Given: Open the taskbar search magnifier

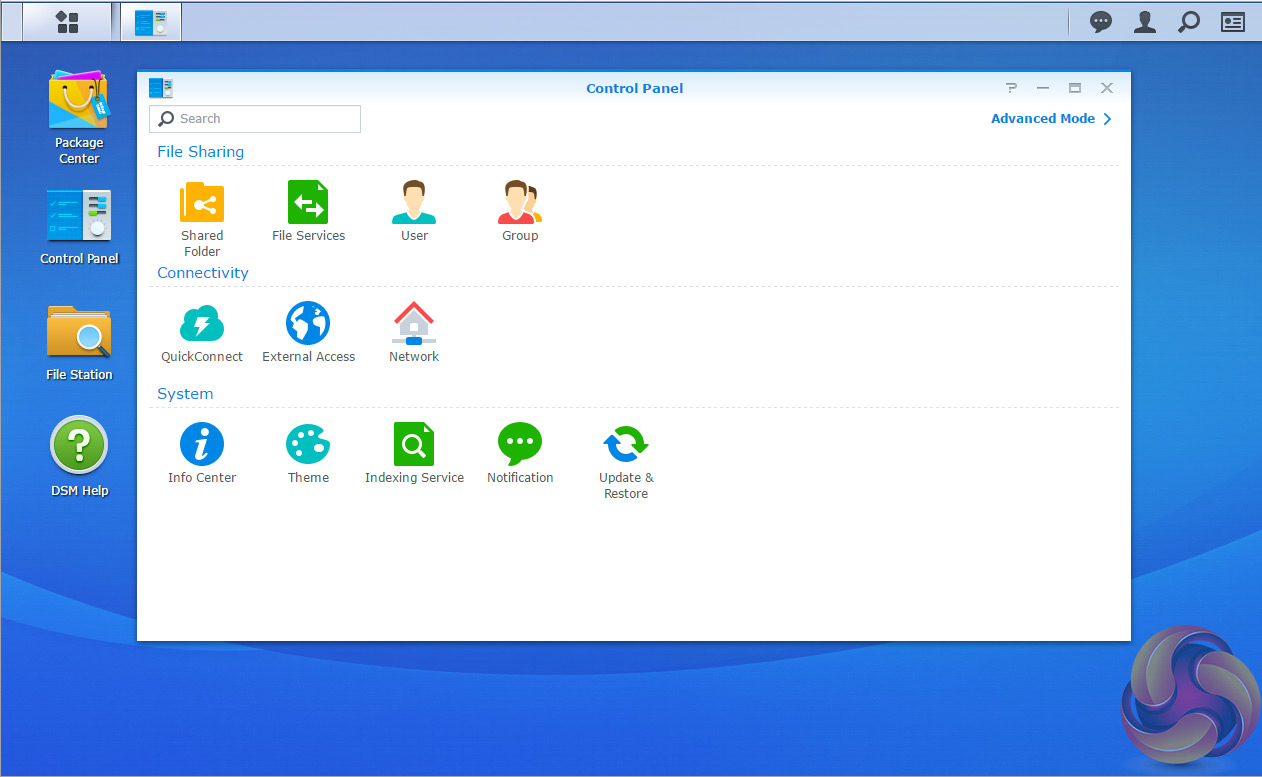Looking at the screenshot, I should tap(1189, 22).
